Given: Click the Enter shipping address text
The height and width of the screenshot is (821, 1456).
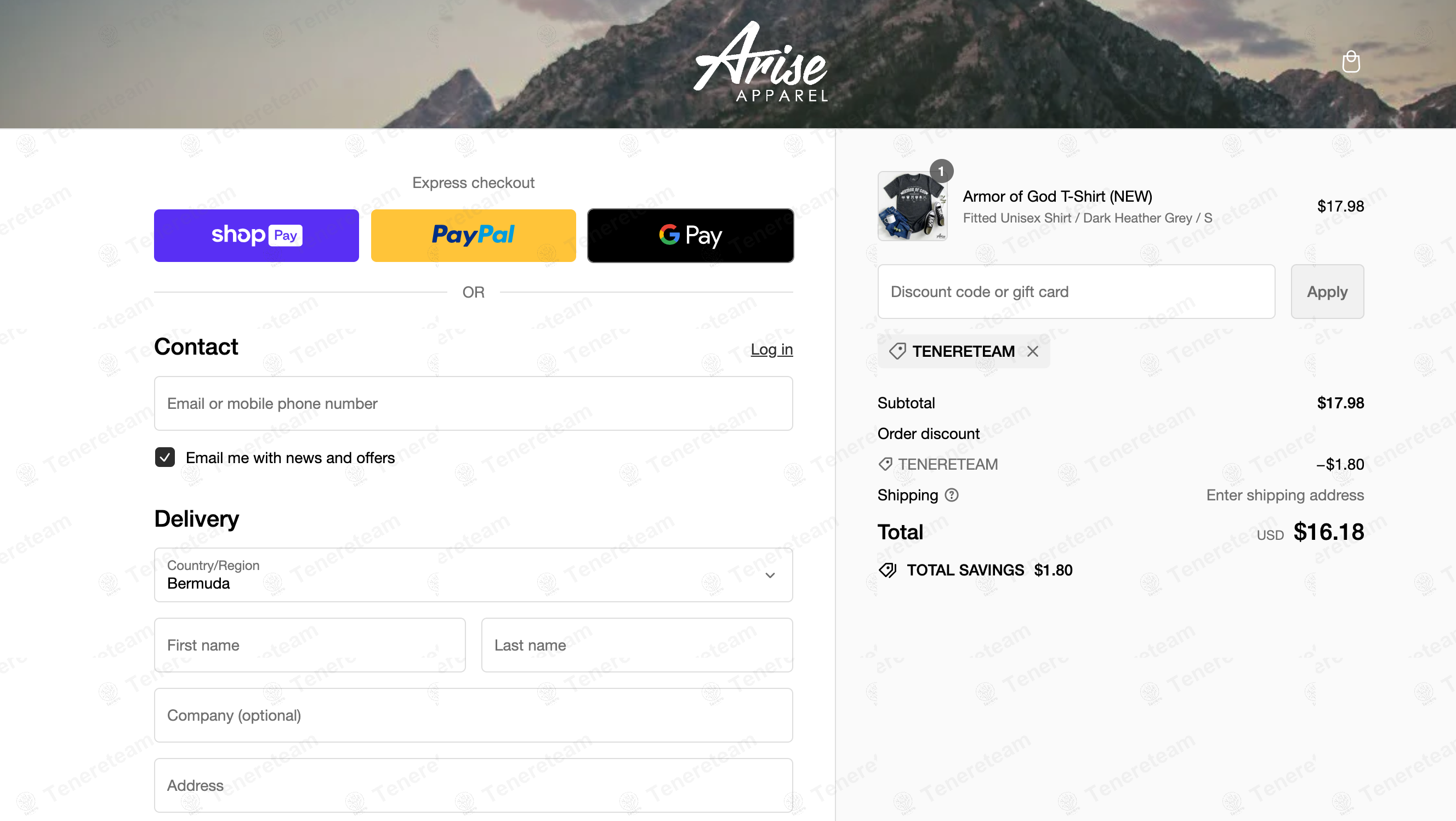Looking at the screenshot, I should (1285, 495).
